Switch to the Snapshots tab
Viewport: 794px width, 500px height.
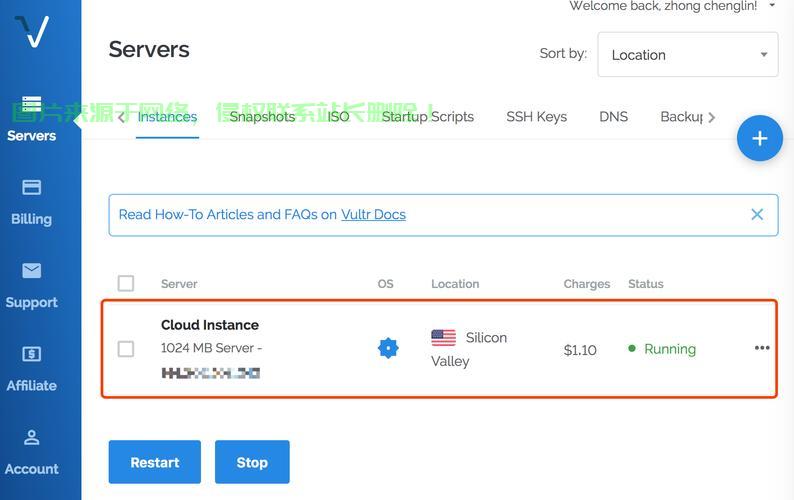click(x=262, y=116)
